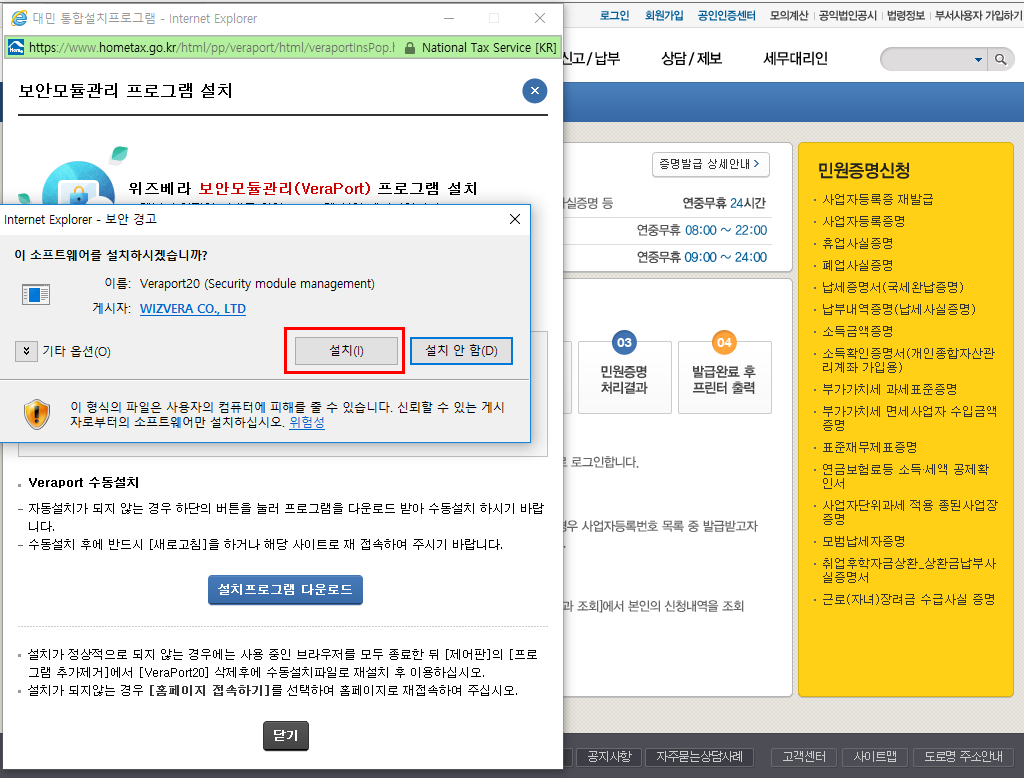Click 회원가입 in the Hometax top menu

tap(664, 15)
